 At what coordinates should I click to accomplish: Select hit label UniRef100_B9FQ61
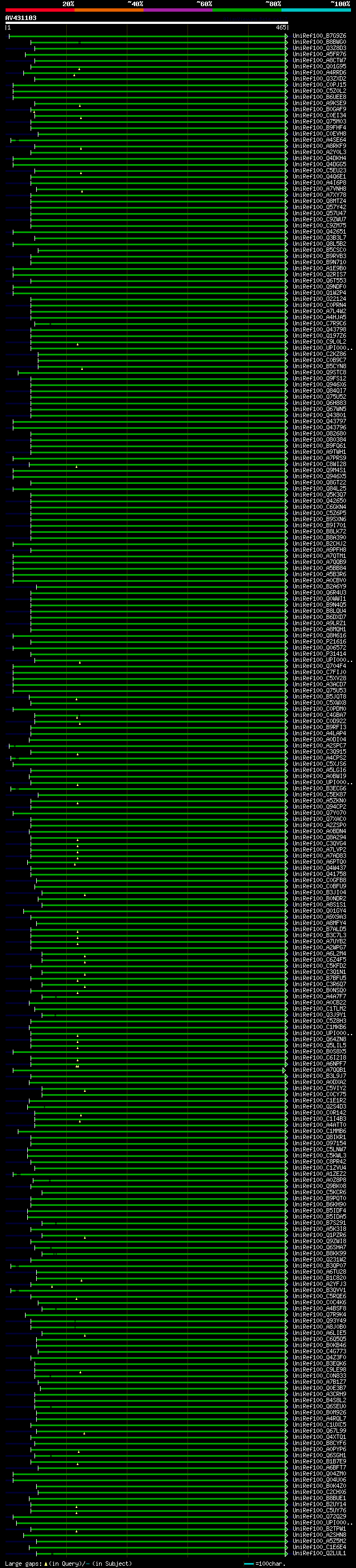(x=319, y=446)
